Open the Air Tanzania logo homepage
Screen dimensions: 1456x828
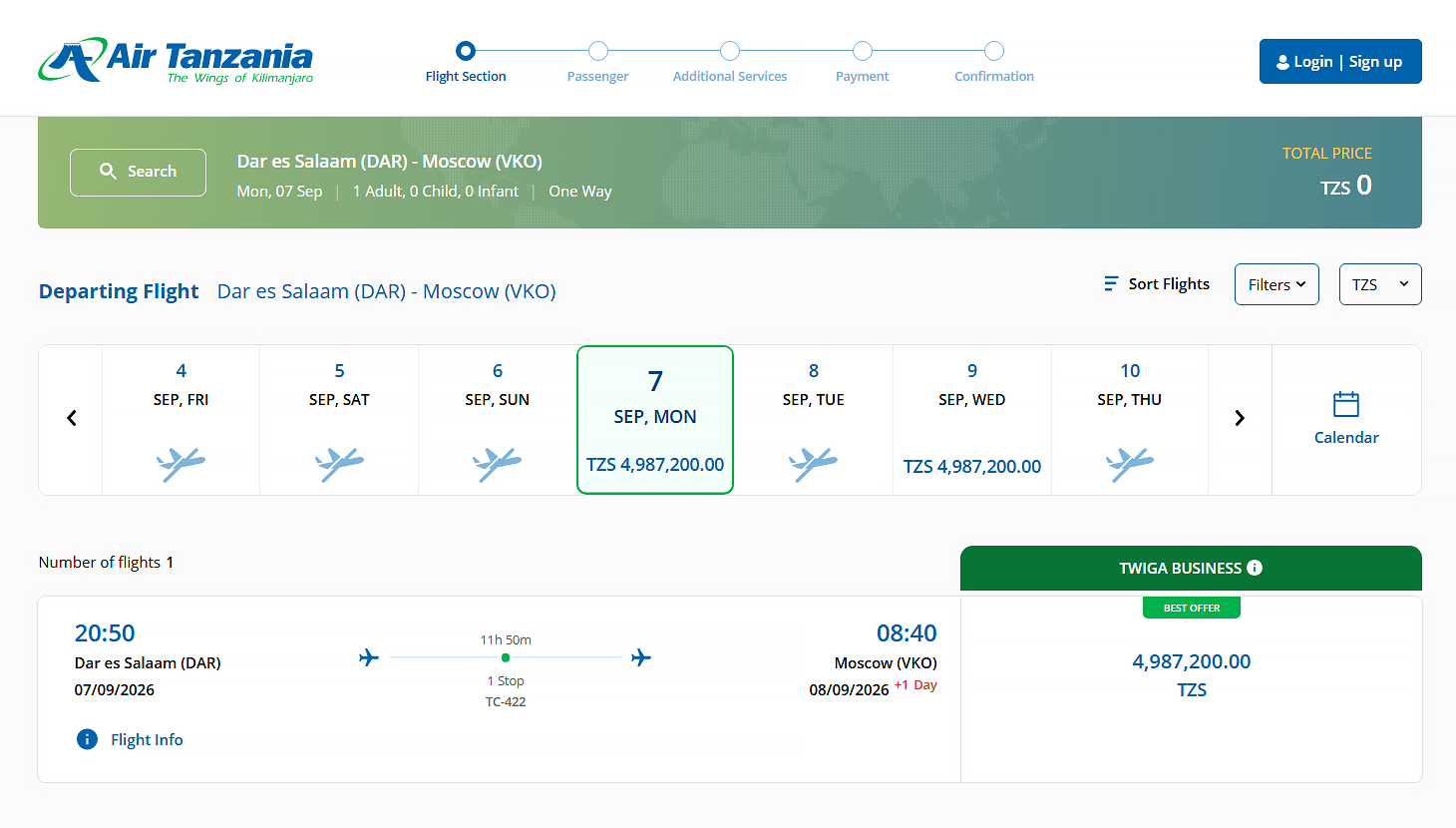click(176, 61)
